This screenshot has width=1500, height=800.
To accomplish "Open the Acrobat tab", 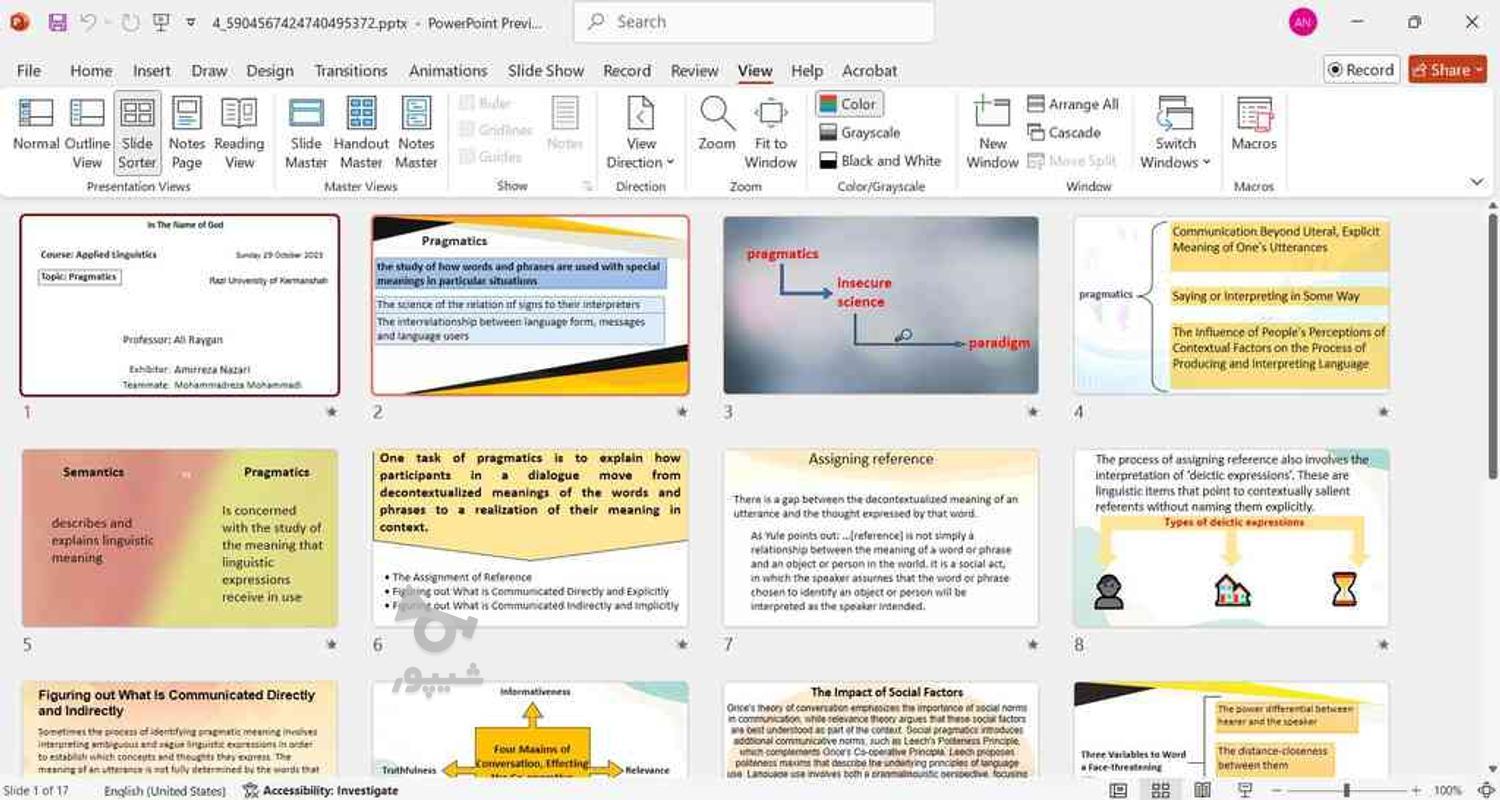I will (870, 71).
